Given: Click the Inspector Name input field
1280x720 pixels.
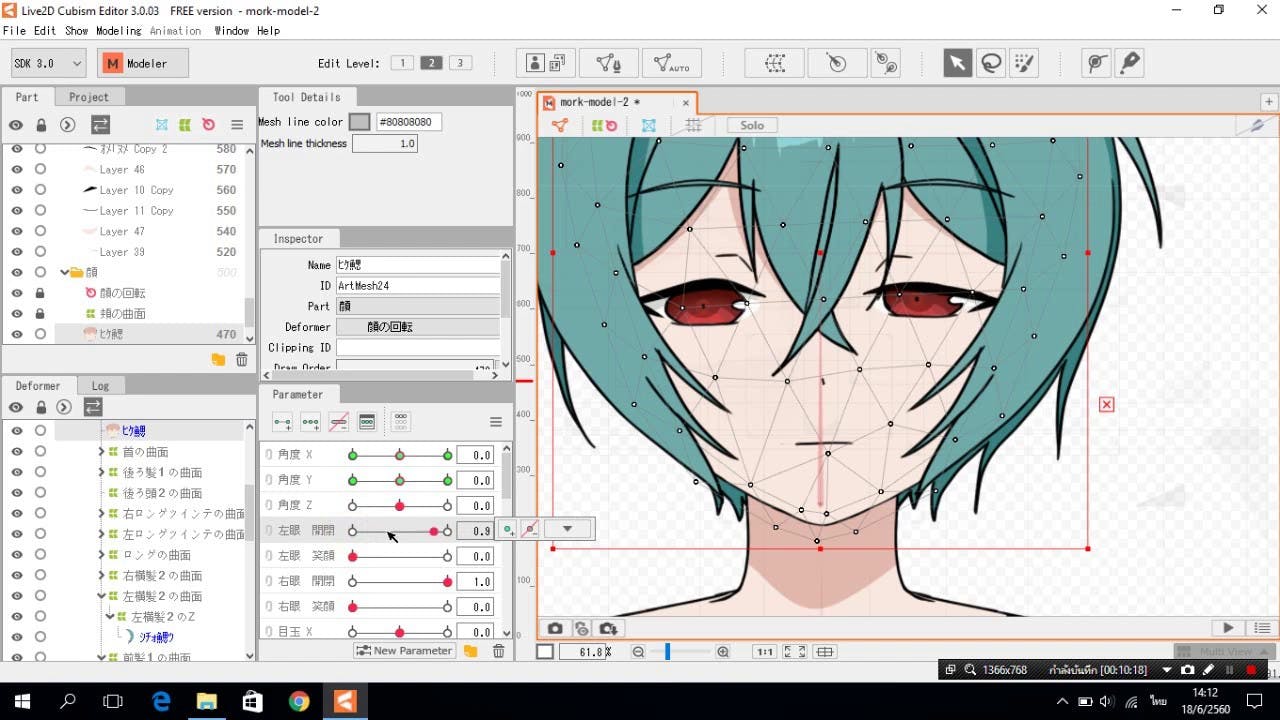Looking at the screenshot, I should pyautogui.click(x=418, y=265).
